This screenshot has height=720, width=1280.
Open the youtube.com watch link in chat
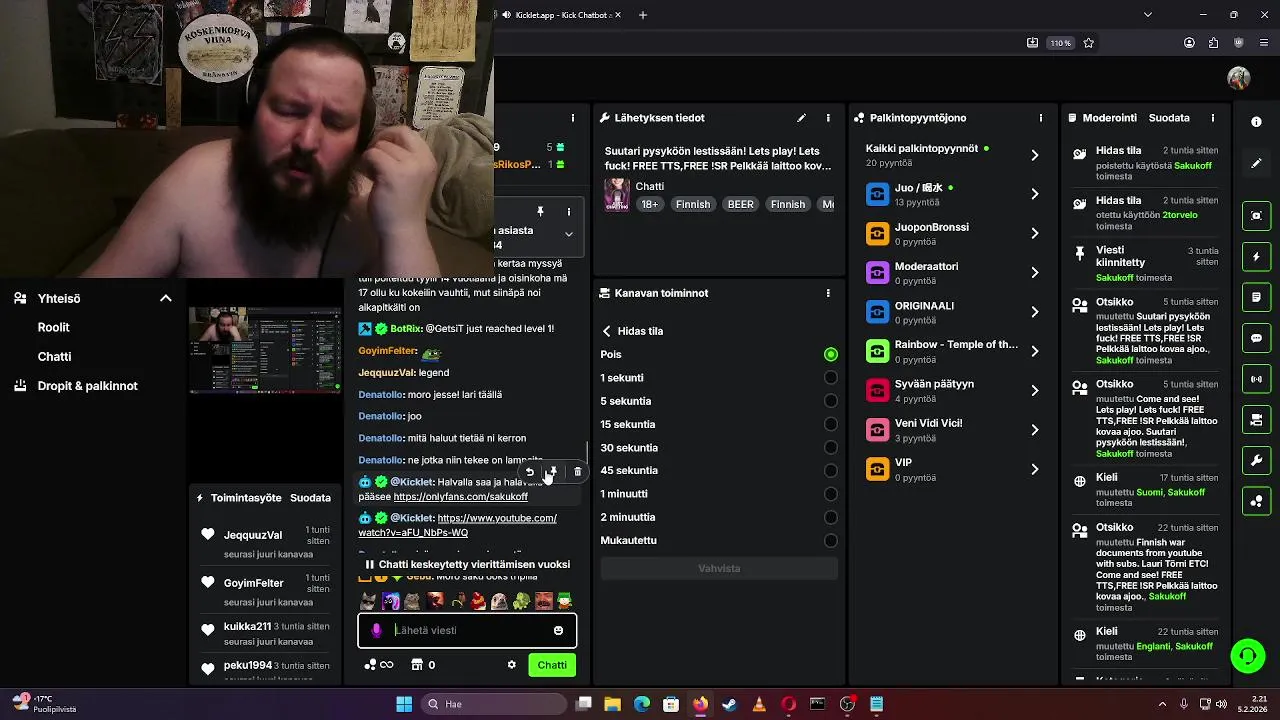(458, 525)
